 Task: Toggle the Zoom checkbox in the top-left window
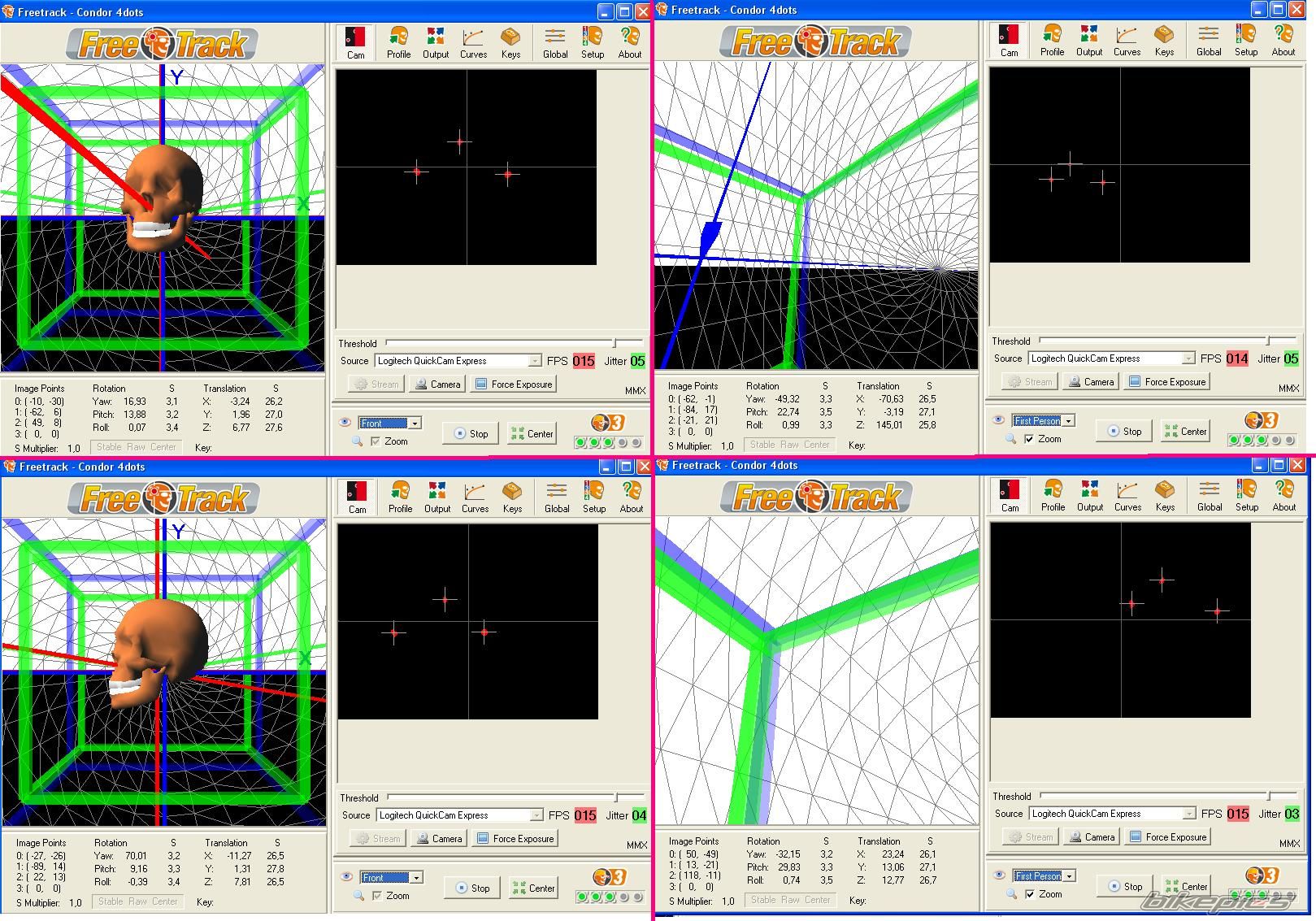tap(376, 441)
